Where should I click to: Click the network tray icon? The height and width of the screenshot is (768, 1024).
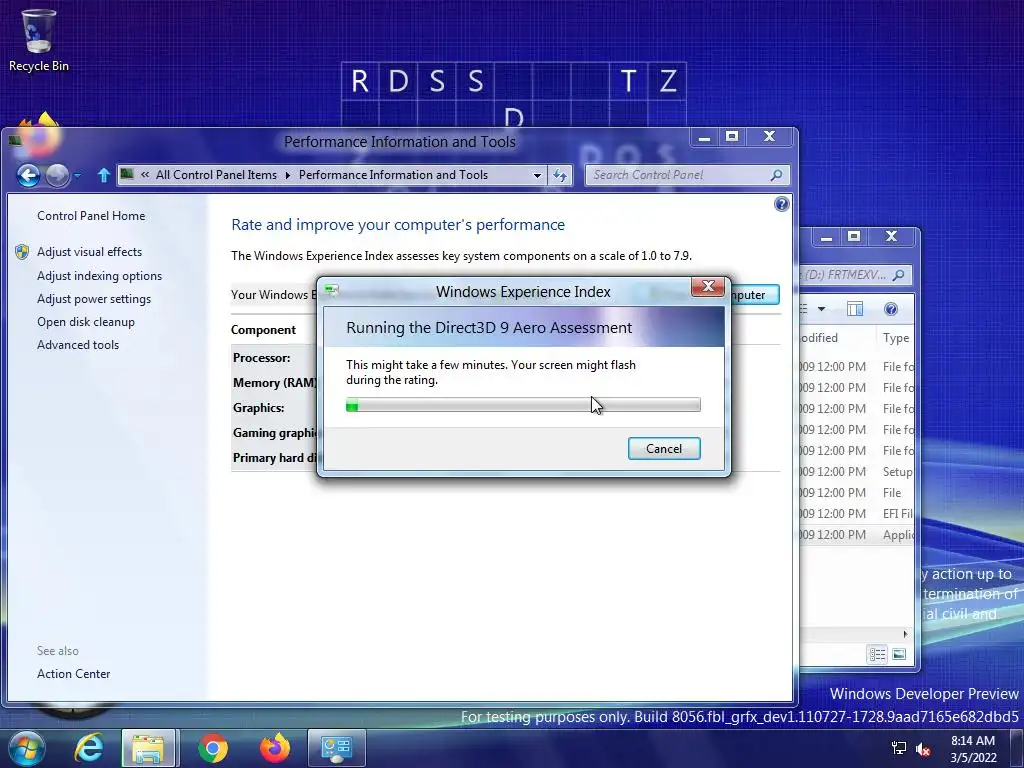pos(899,749)
